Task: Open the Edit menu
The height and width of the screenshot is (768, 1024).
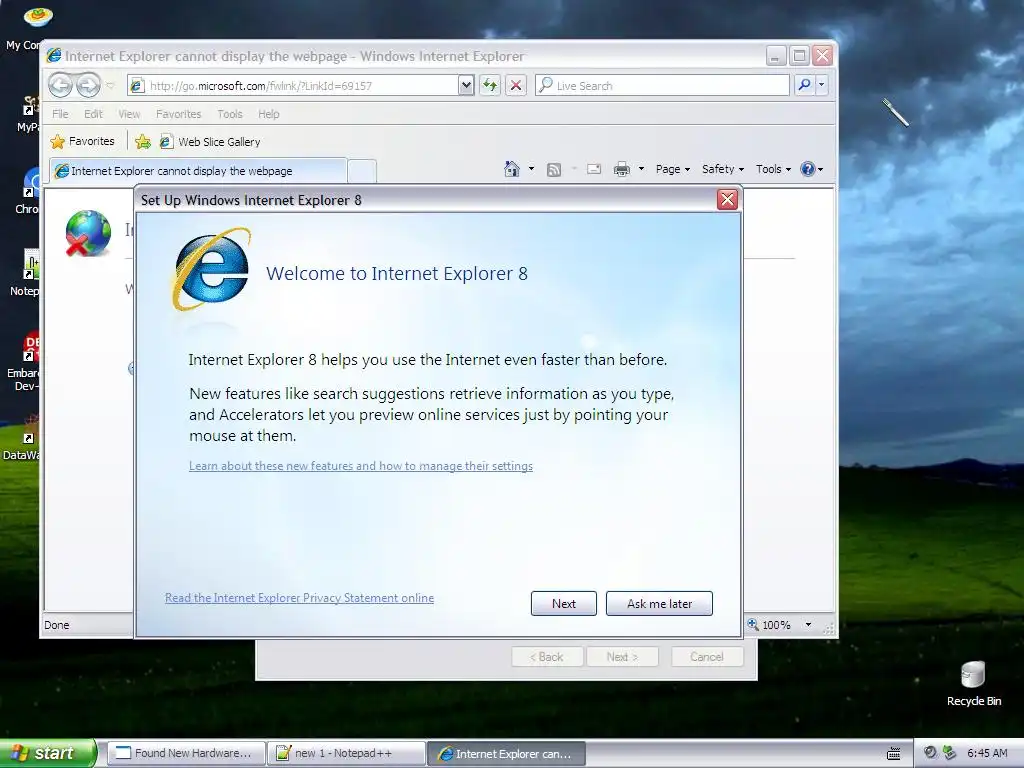Action: tap(93, 114)
